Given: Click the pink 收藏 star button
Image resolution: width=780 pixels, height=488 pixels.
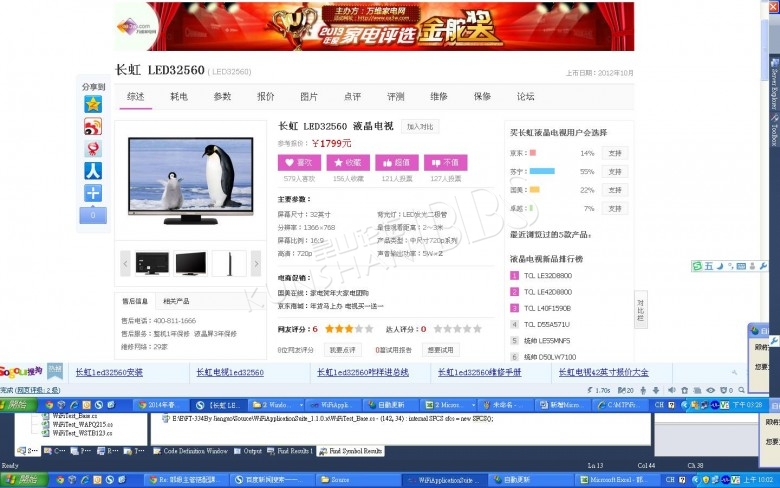Looking at the screenshot, I should [x=348, y=163].
